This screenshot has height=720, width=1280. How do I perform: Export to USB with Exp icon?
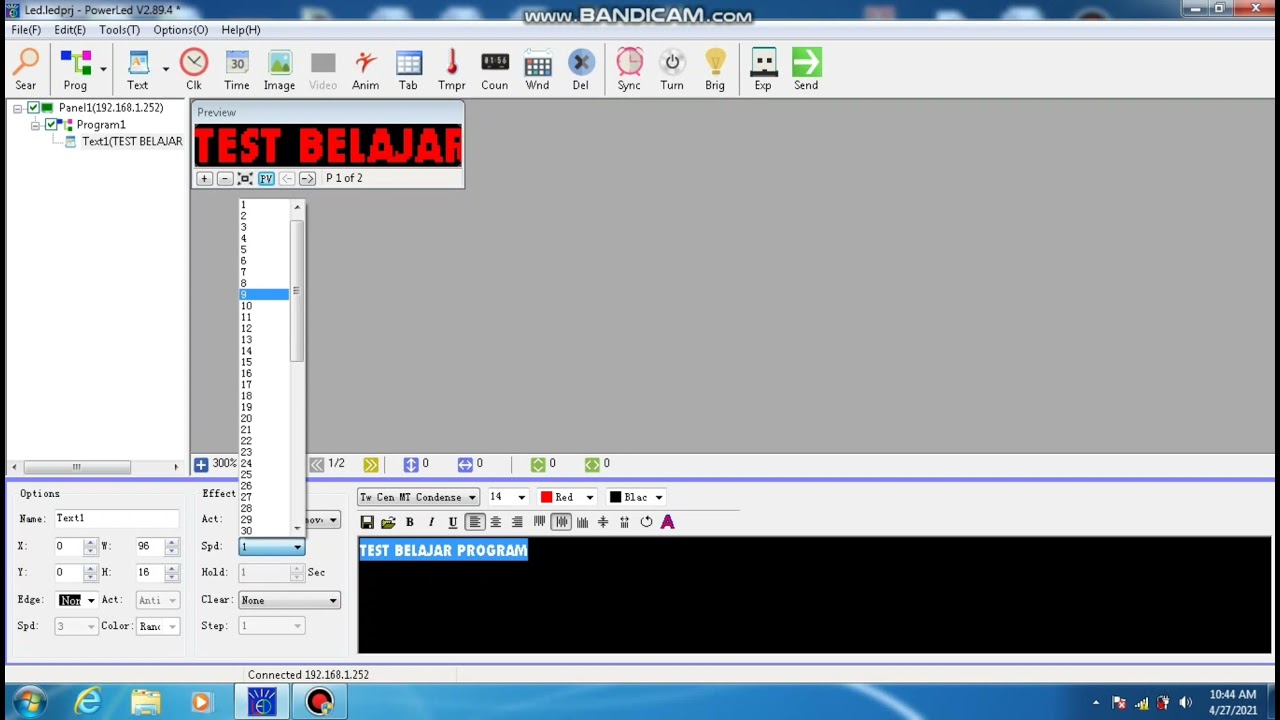[763, 70]
